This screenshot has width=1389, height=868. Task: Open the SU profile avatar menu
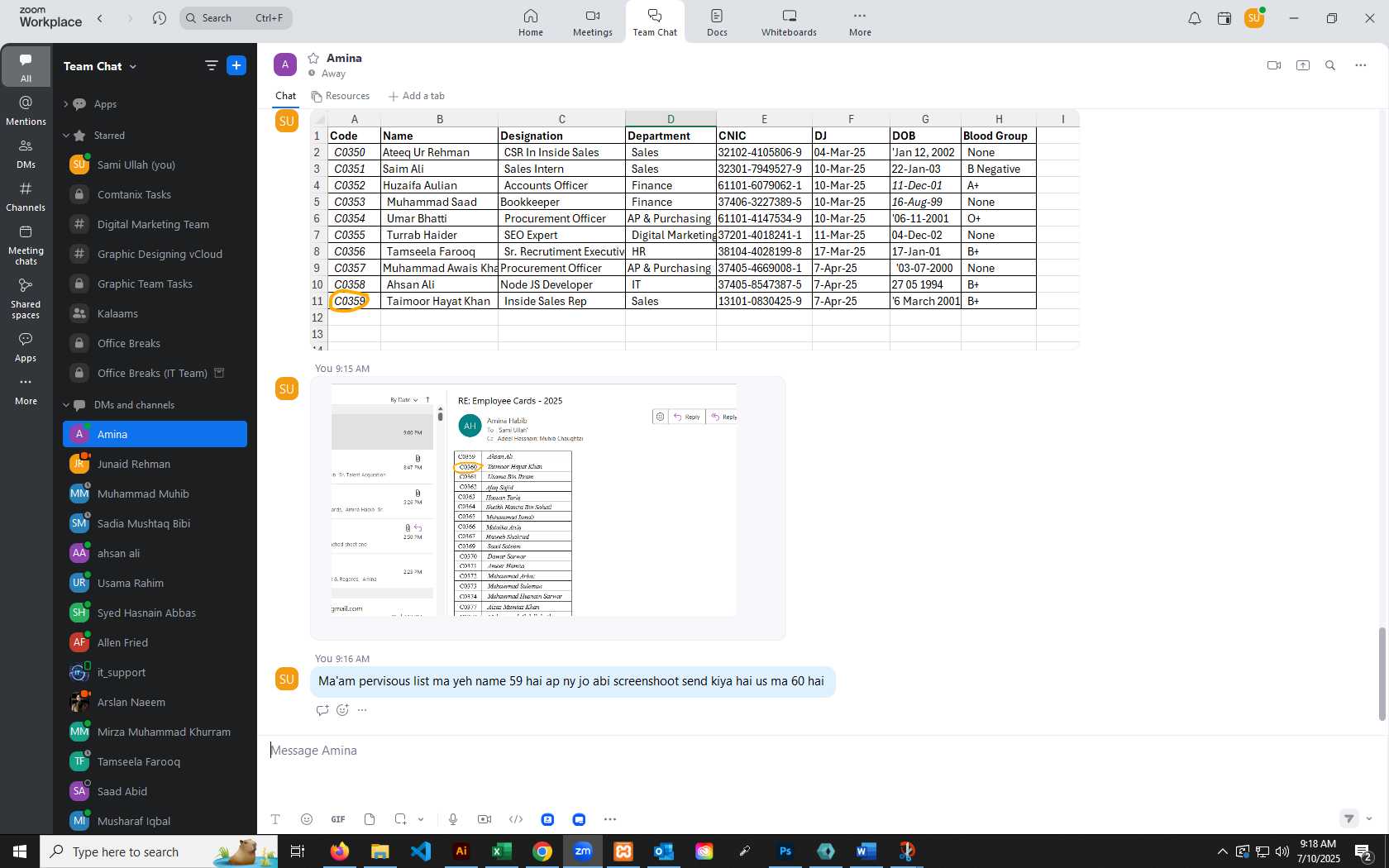tap(1254, 18)
